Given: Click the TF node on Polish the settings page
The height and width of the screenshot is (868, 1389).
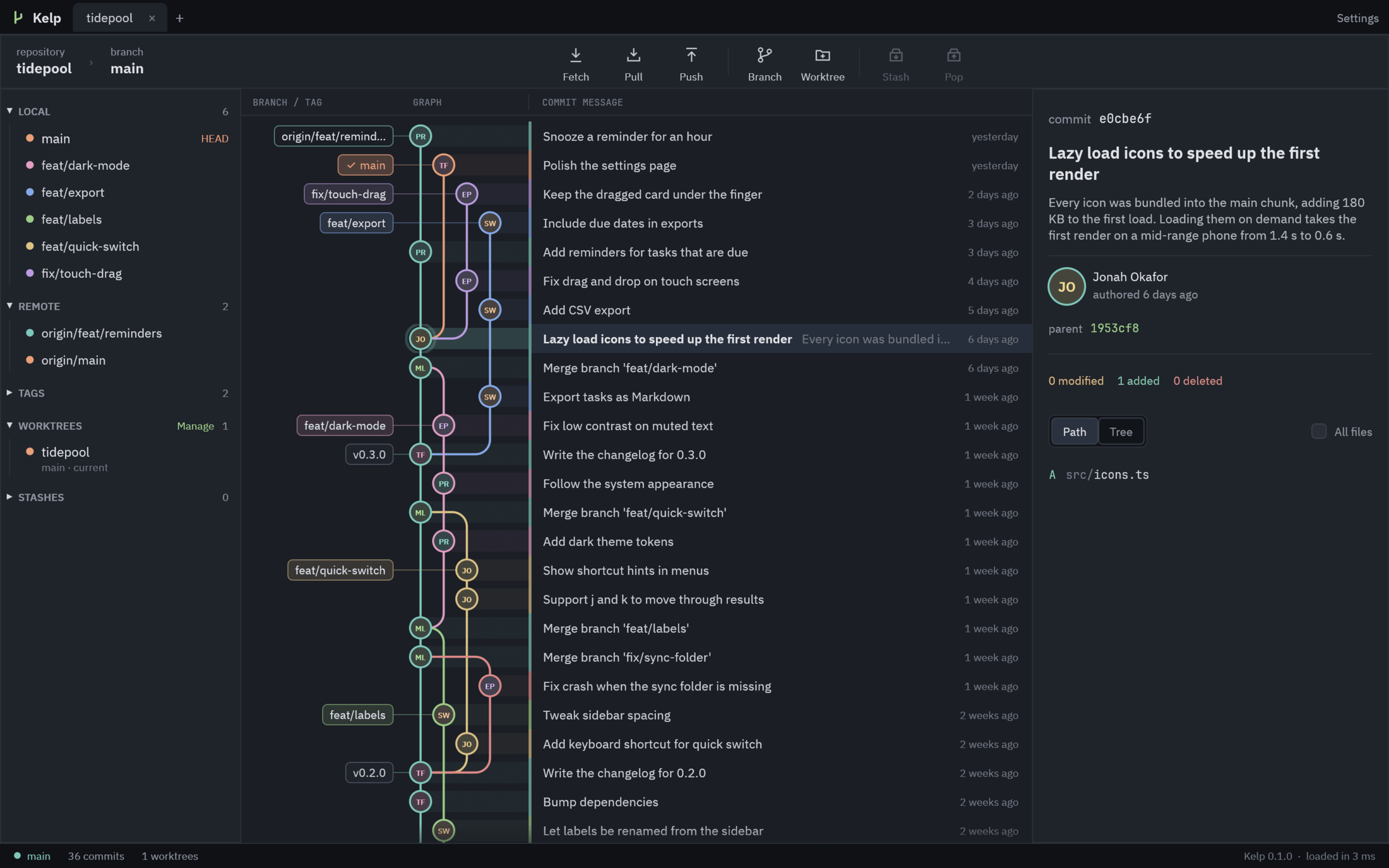Looking at the screenshot, I should 443,165.
